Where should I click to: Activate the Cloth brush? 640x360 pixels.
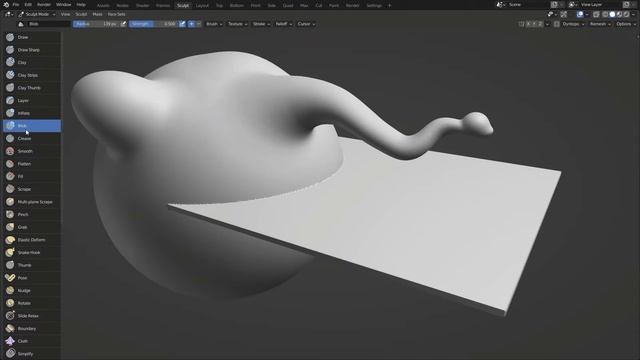coord(32,341)
